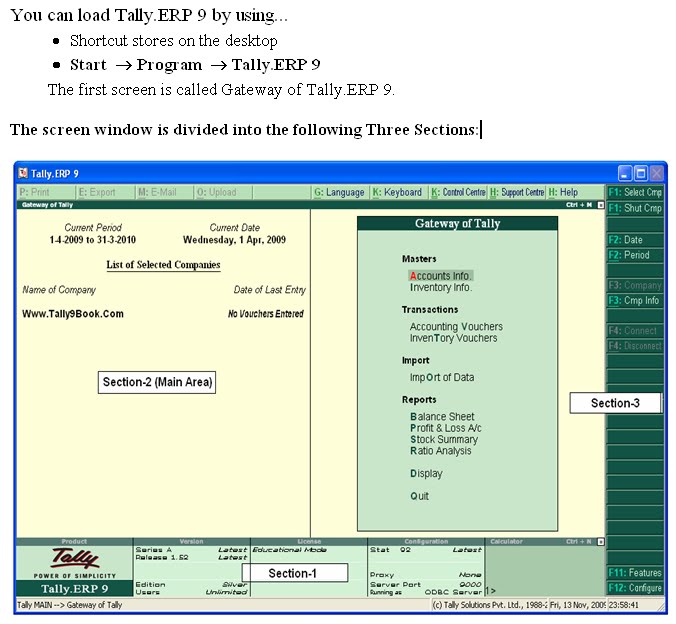The image size is (676, 624).
Task: Click F4: Disconnect button
Action: pos(635,346)
